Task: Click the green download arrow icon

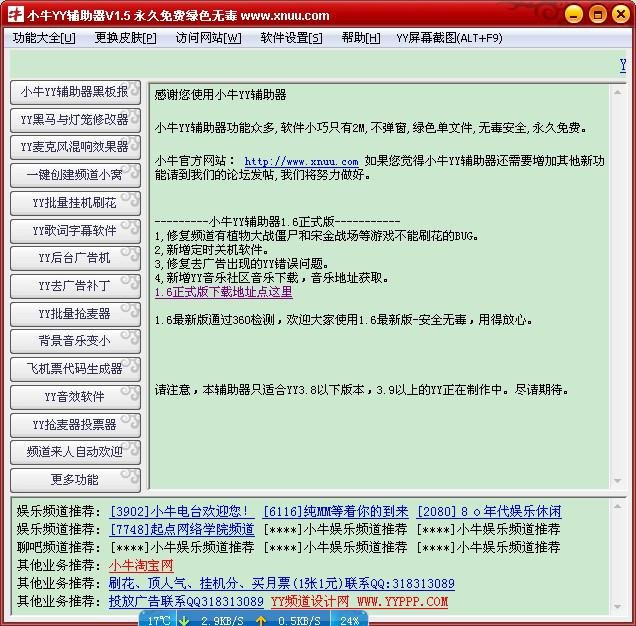Action: [x=185, y=621]
